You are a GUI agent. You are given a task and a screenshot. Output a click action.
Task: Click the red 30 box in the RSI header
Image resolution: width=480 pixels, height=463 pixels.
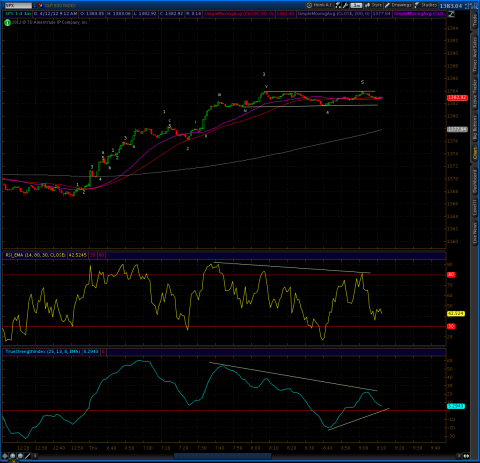92,255
